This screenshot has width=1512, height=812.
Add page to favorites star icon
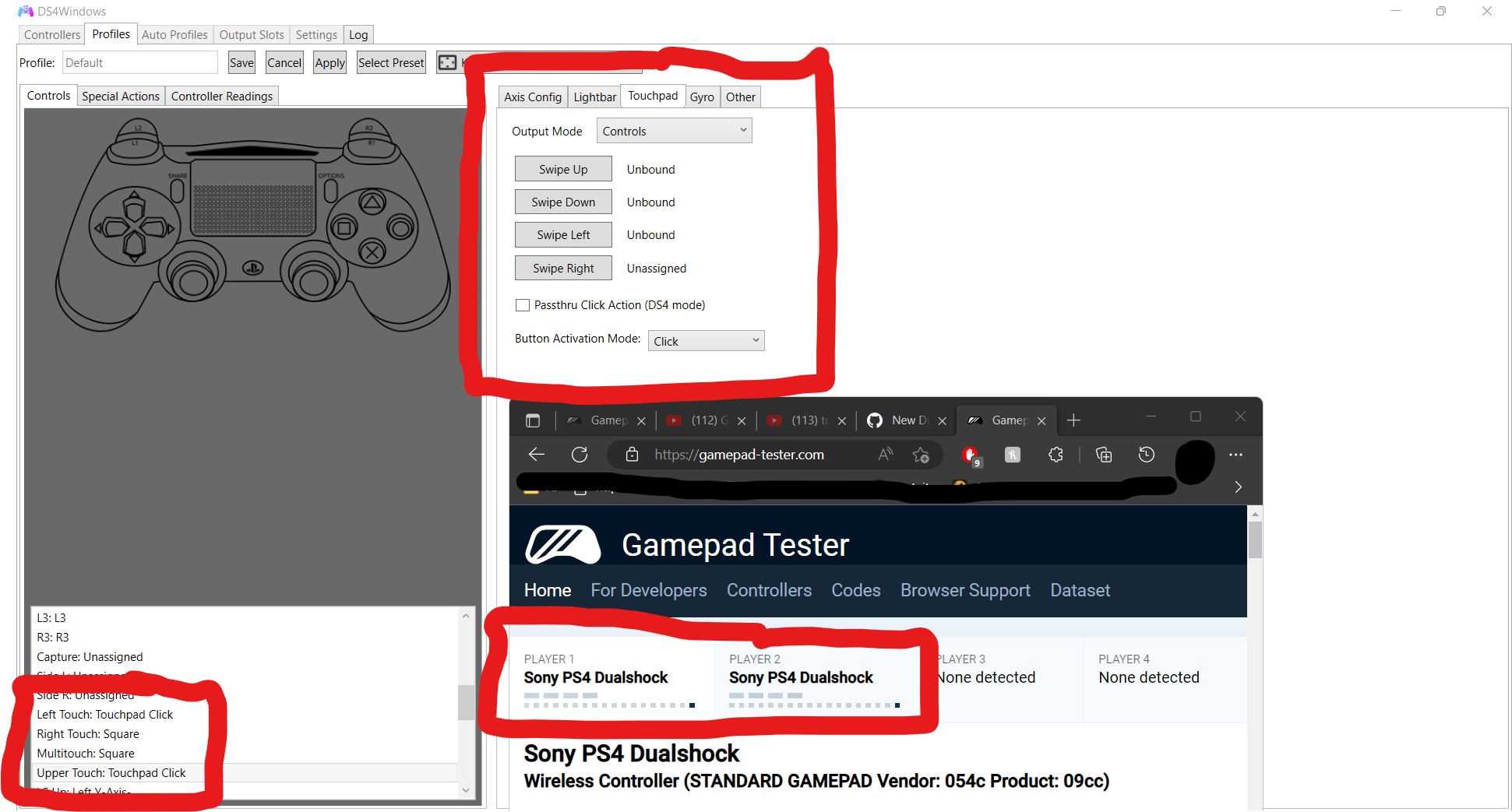point(921,455)
